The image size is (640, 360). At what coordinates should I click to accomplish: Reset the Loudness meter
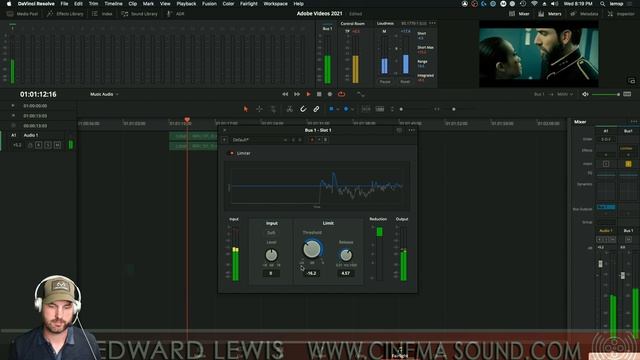point(405,82)
